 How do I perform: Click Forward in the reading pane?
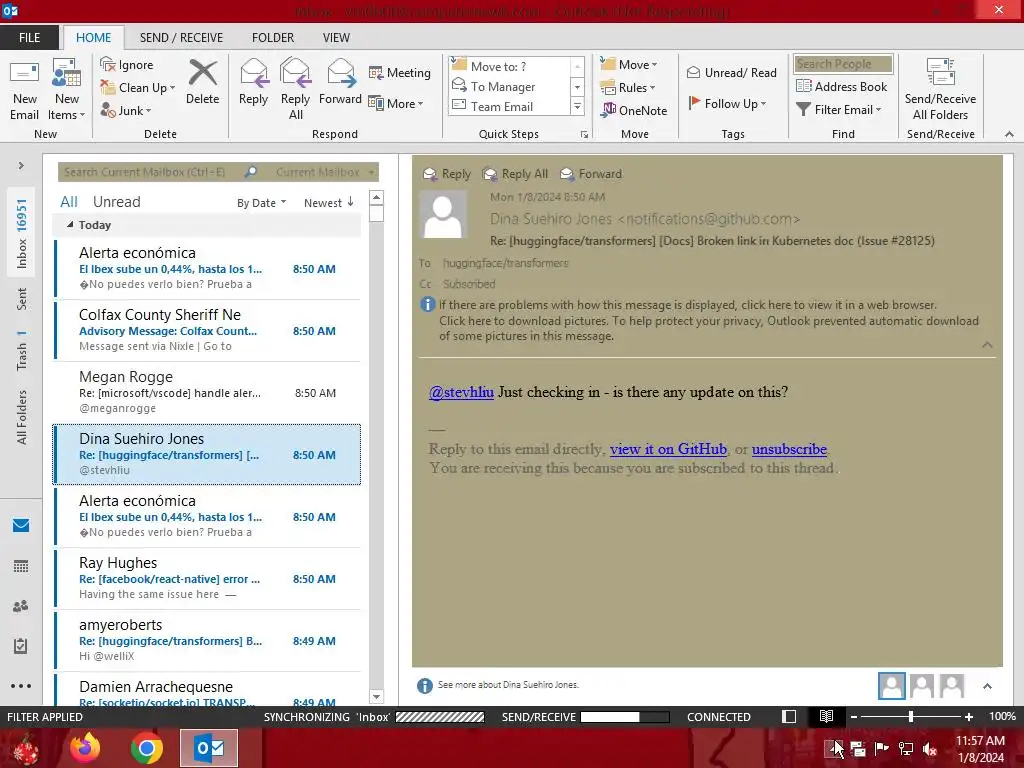click(591, 174)
